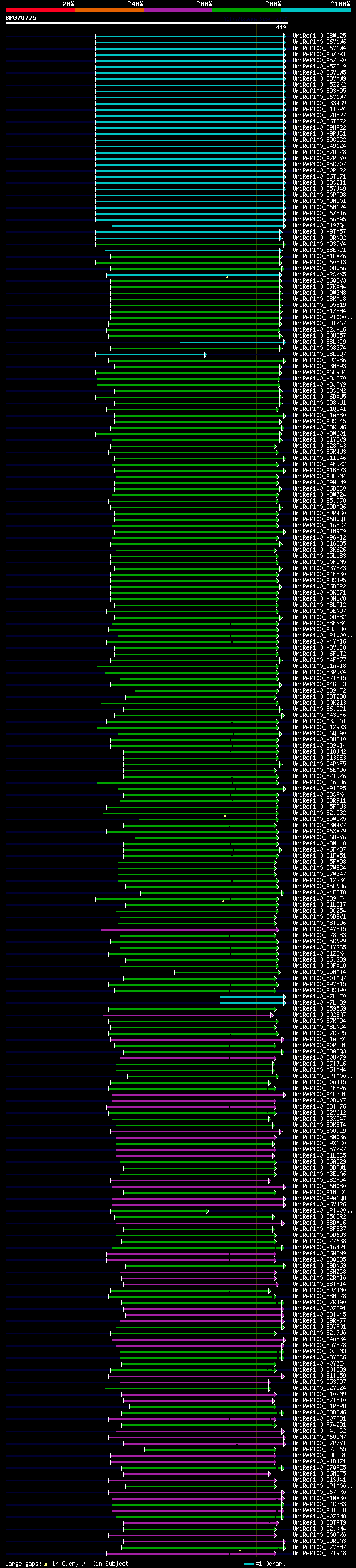This screenshot has height=1568, width=356.
Task: Select the UniRef100_B9SYQ5 label
Action: coord(319,91)
